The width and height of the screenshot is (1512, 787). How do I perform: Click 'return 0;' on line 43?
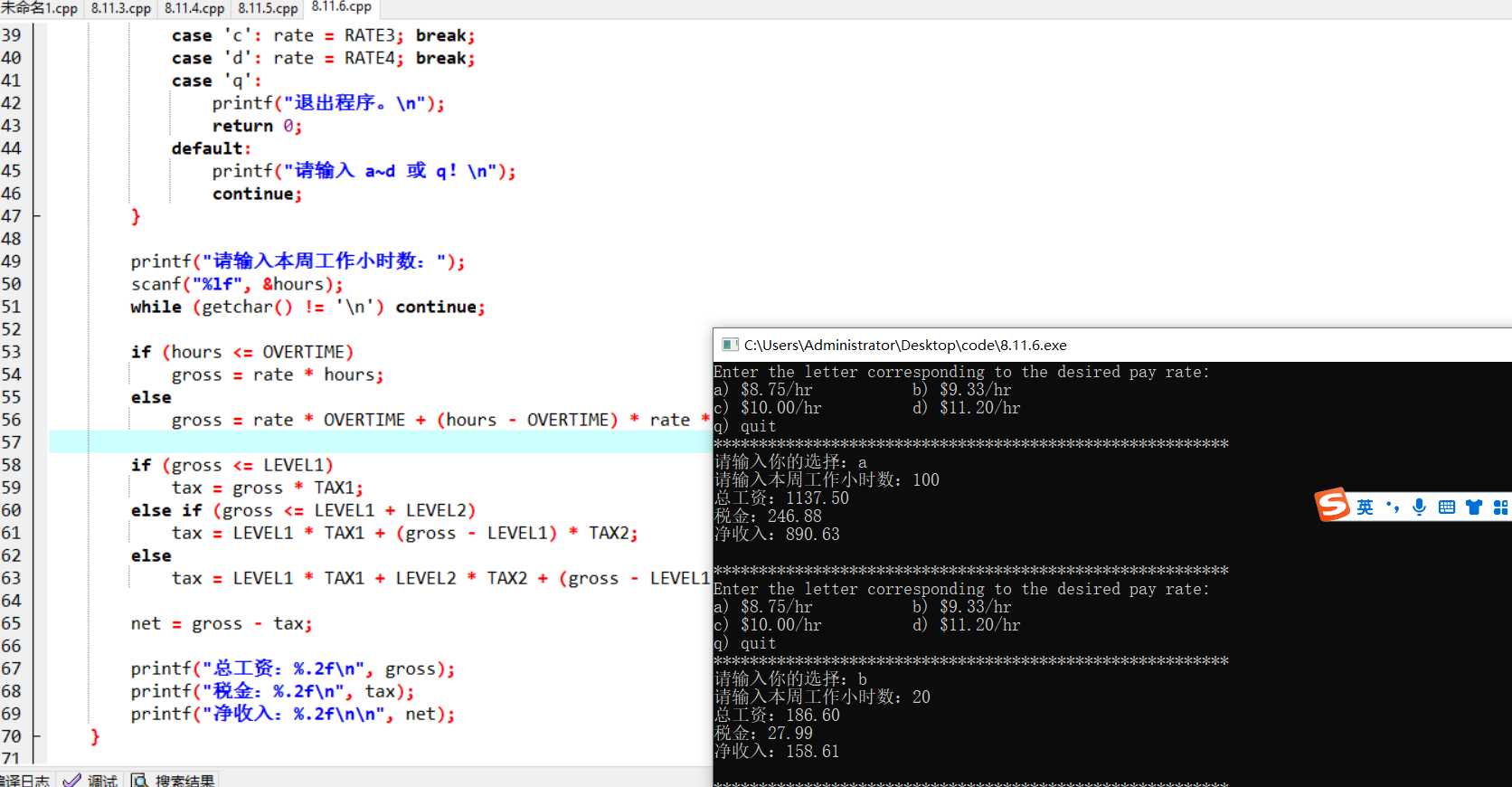click(x=257, y=126)
